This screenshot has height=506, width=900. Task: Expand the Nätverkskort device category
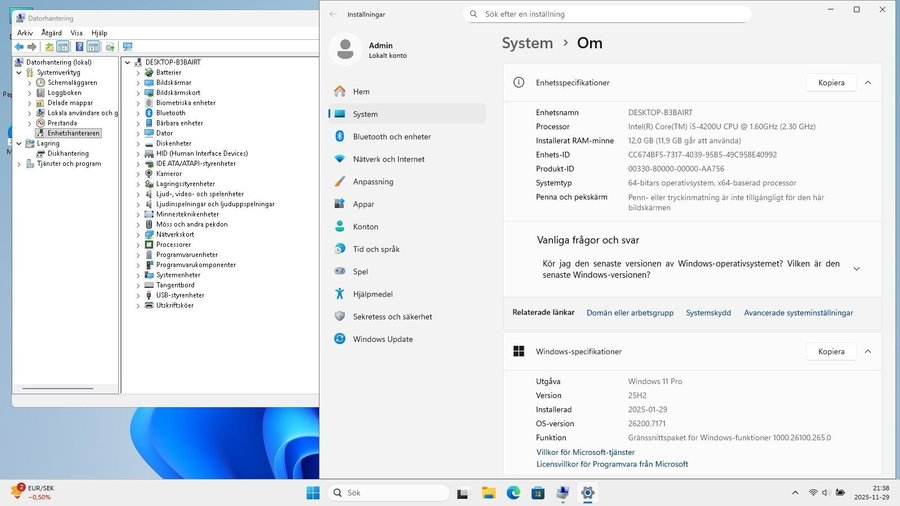tap(139, 234)
